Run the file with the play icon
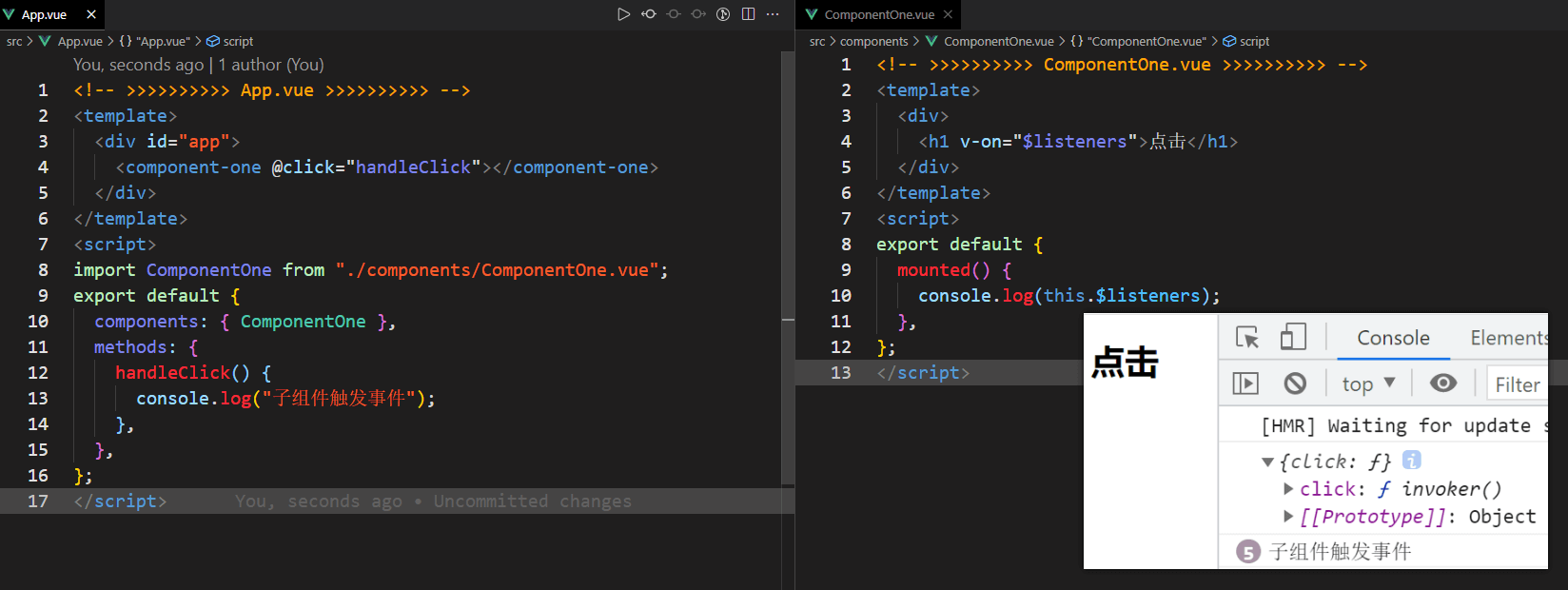1568x590 pixels. [x=623, y=14]
